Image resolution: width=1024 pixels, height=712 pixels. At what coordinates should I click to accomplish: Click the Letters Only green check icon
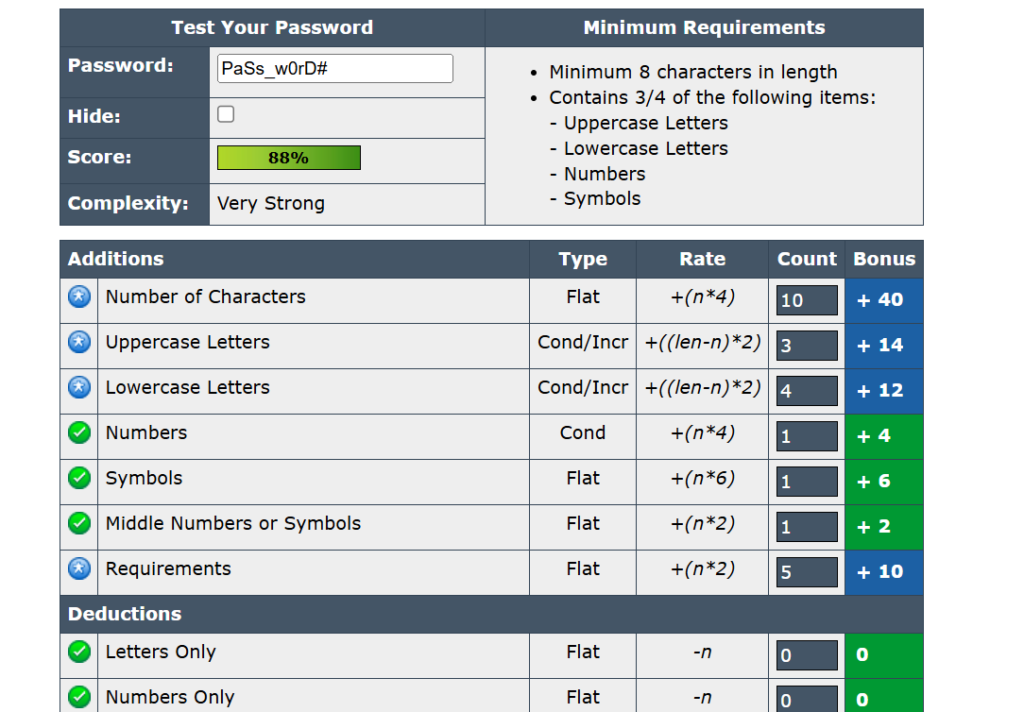79,652
